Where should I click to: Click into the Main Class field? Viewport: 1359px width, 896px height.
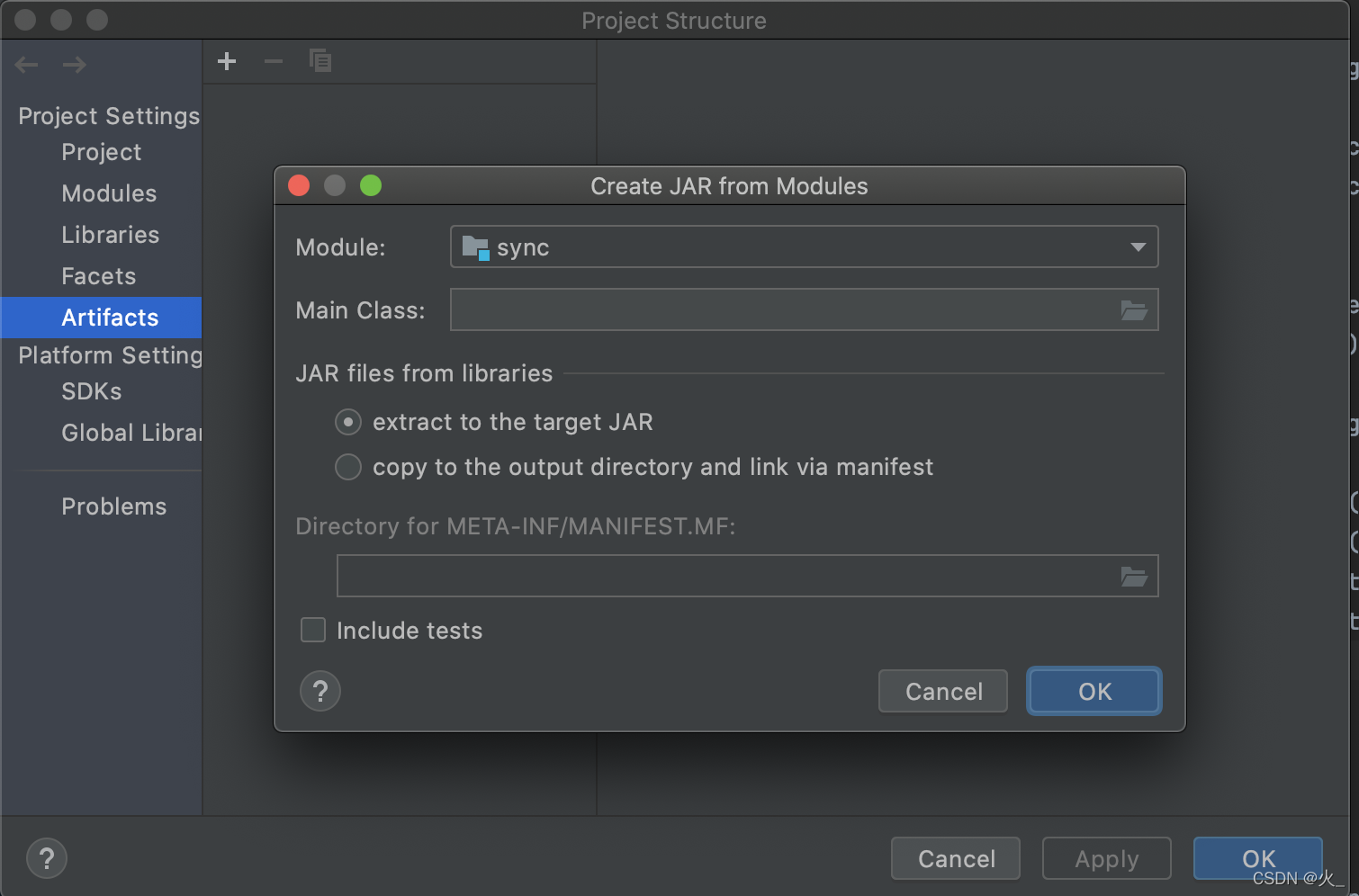tap(783, 309)
